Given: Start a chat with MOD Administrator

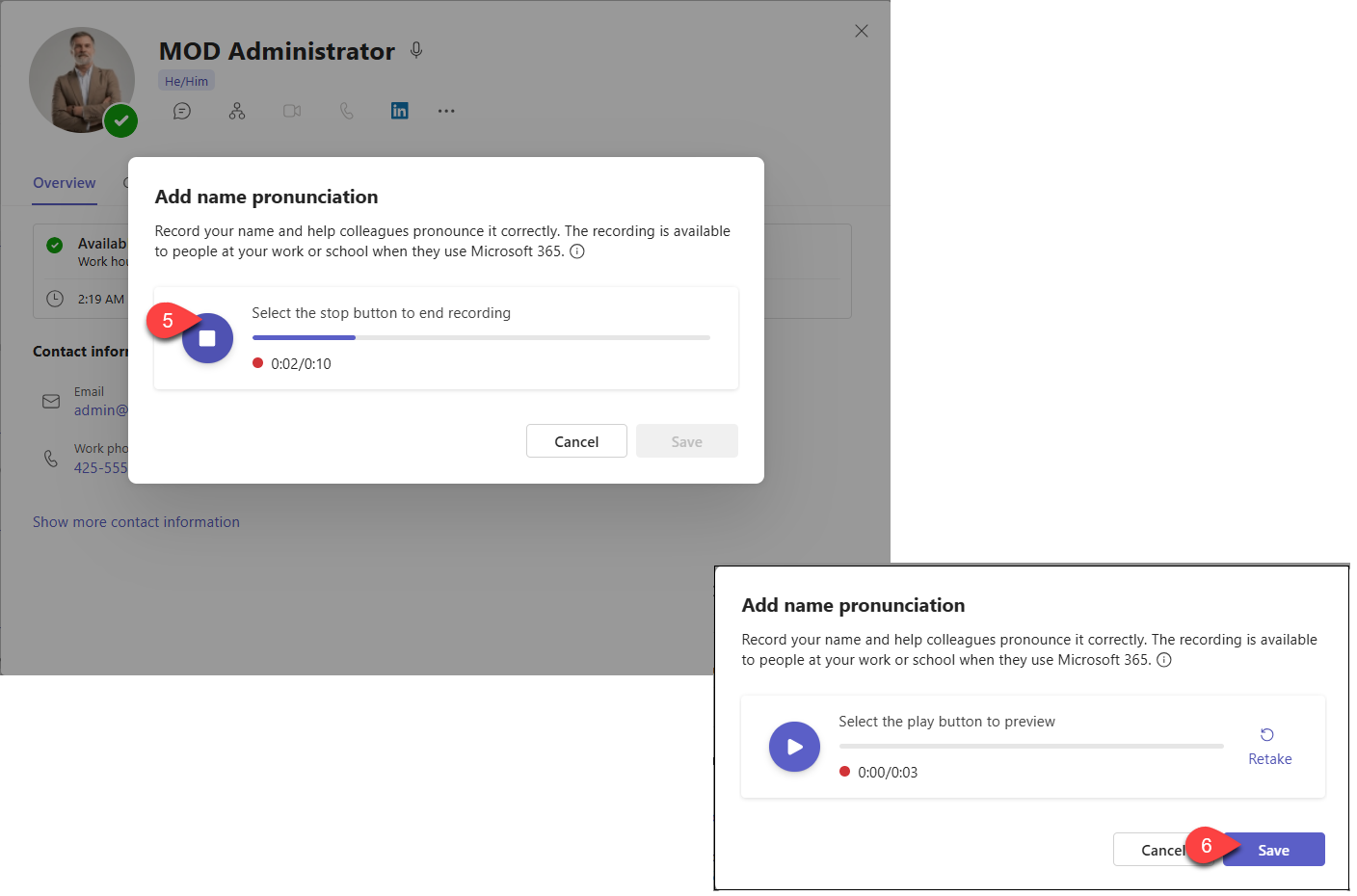Looking at the screenshot, I should click(182, 110).
